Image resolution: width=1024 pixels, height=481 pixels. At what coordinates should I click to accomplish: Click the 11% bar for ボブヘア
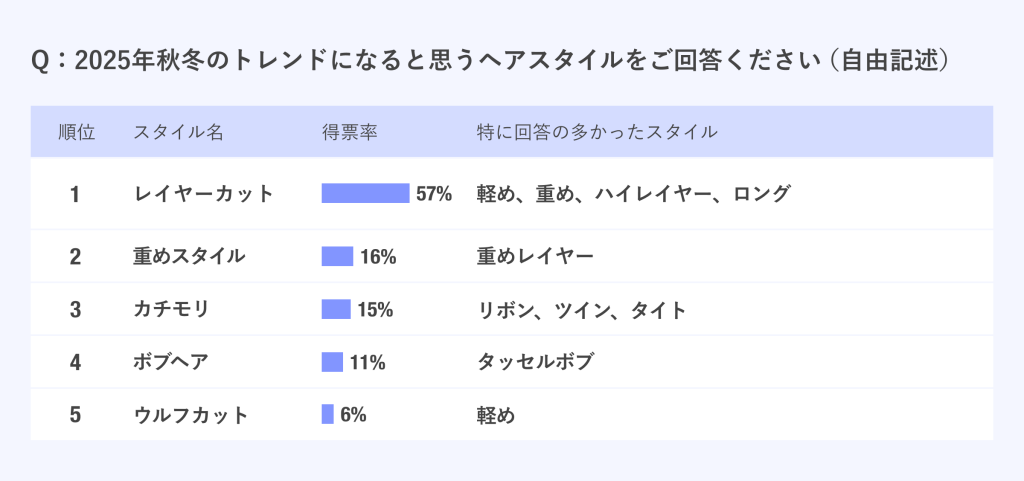coord(332,362)
